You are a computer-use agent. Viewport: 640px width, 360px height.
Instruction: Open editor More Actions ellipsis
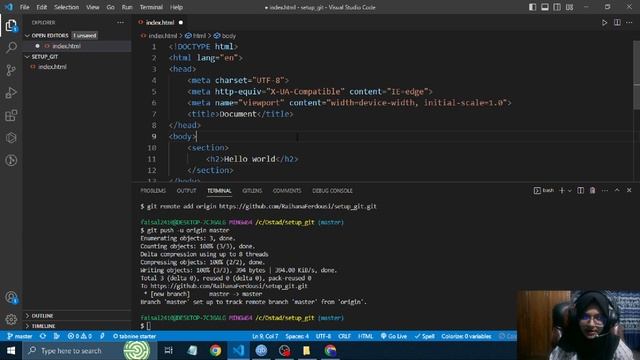629,22
